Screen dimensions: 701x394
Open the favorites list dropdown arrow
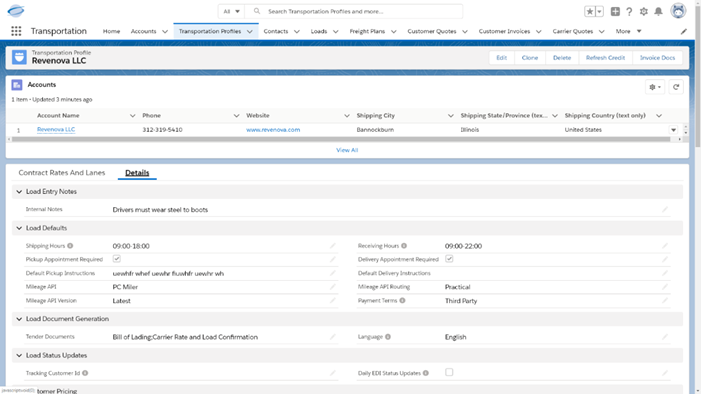pyautogui.click(x=600, y=12)
